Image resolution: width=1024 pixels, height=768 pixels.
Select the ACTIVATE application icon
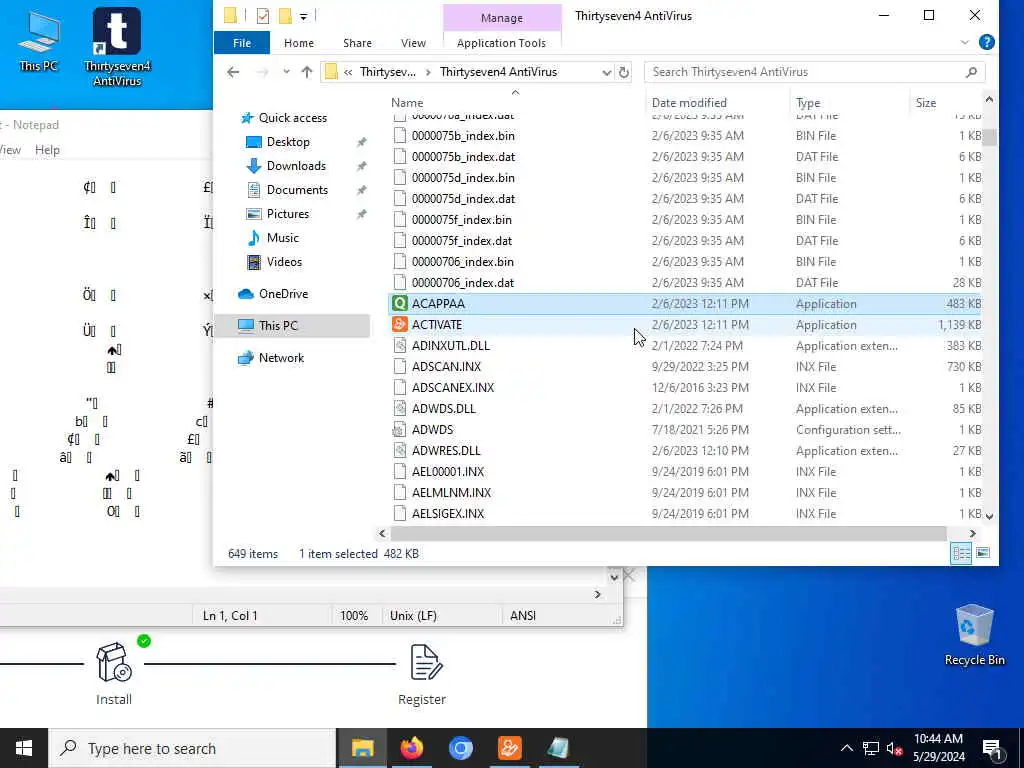pyautogui.click(x=399, y=325)
